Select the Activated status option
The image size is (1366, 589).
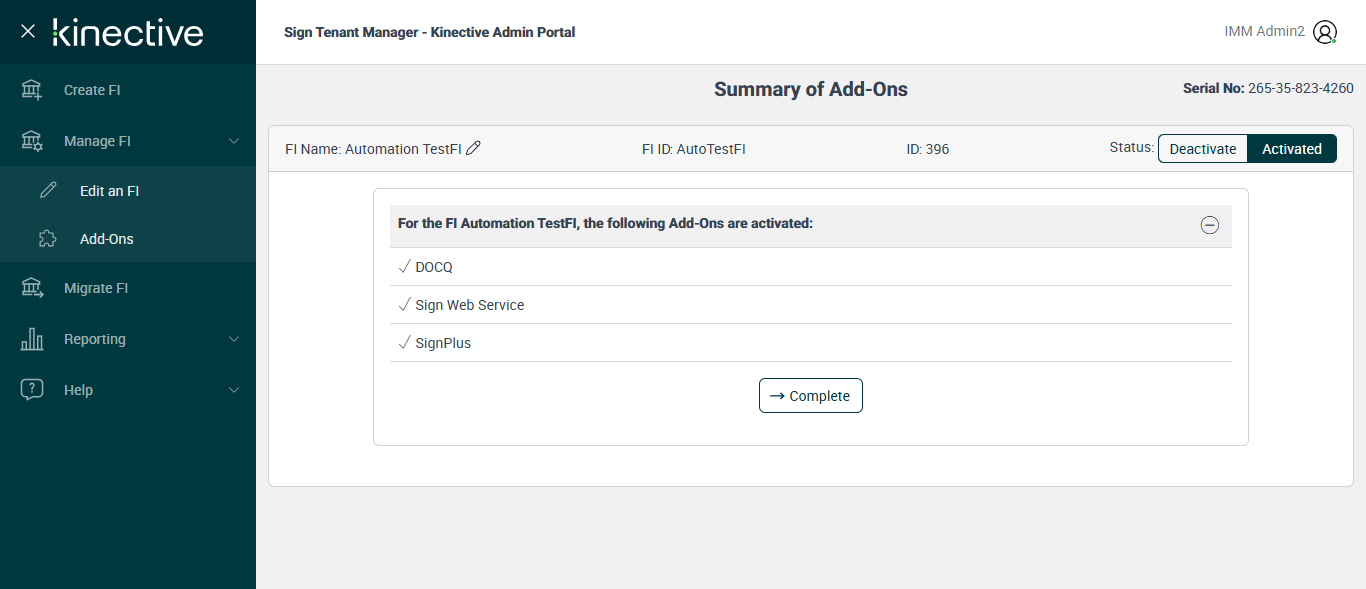[1291, 149]
